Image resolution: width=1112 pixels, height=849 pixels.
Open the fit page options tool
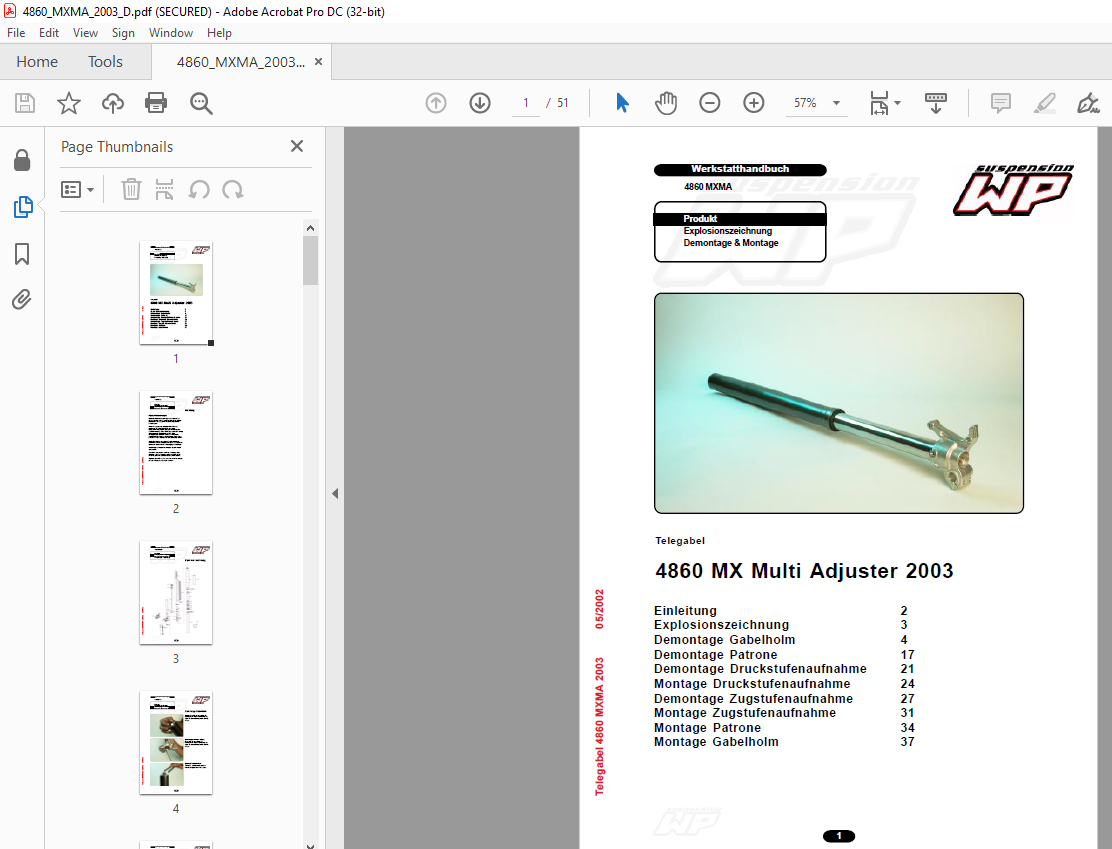click(x=884, y=104)
